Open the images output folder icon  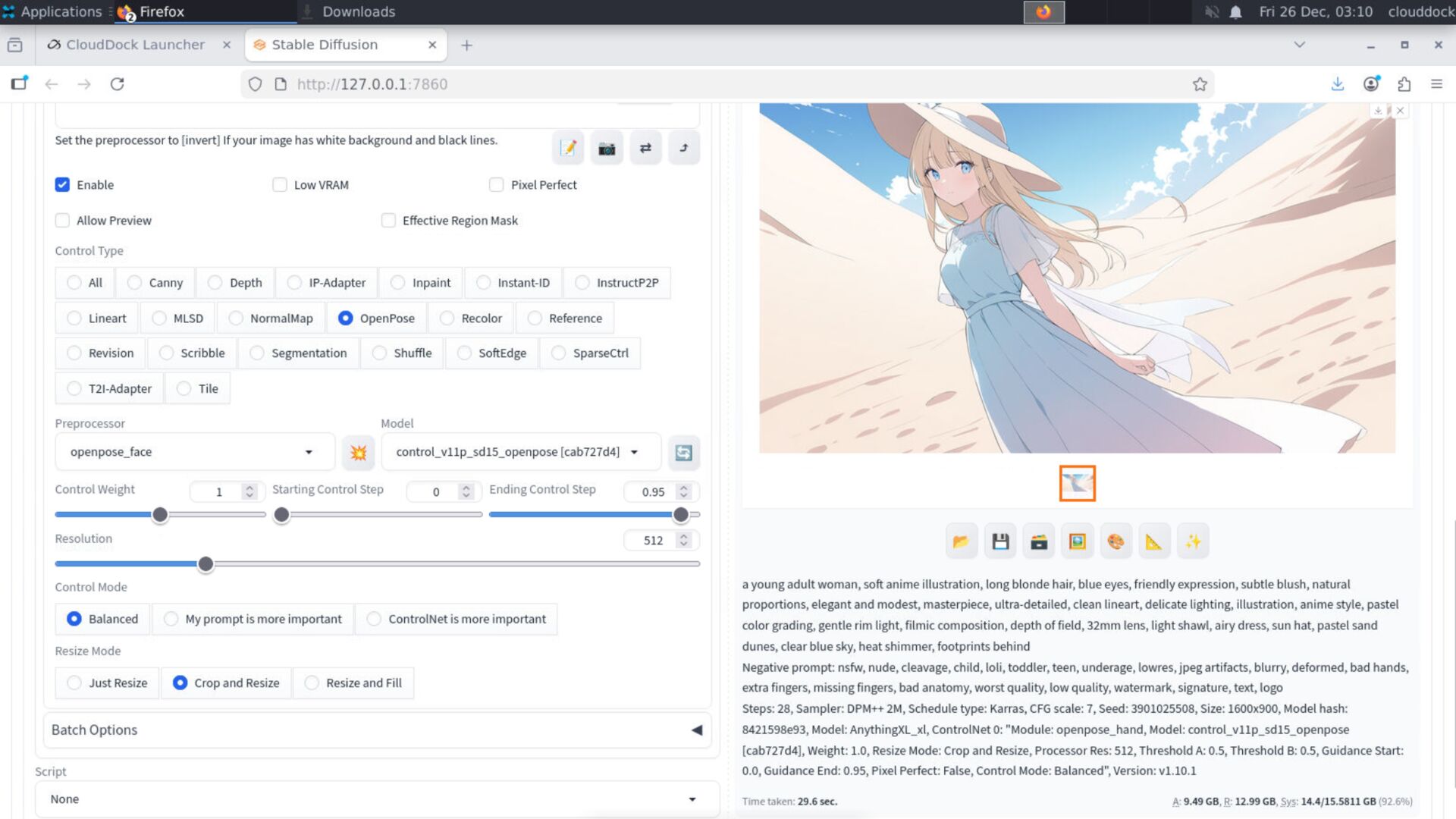coord(961,541)
